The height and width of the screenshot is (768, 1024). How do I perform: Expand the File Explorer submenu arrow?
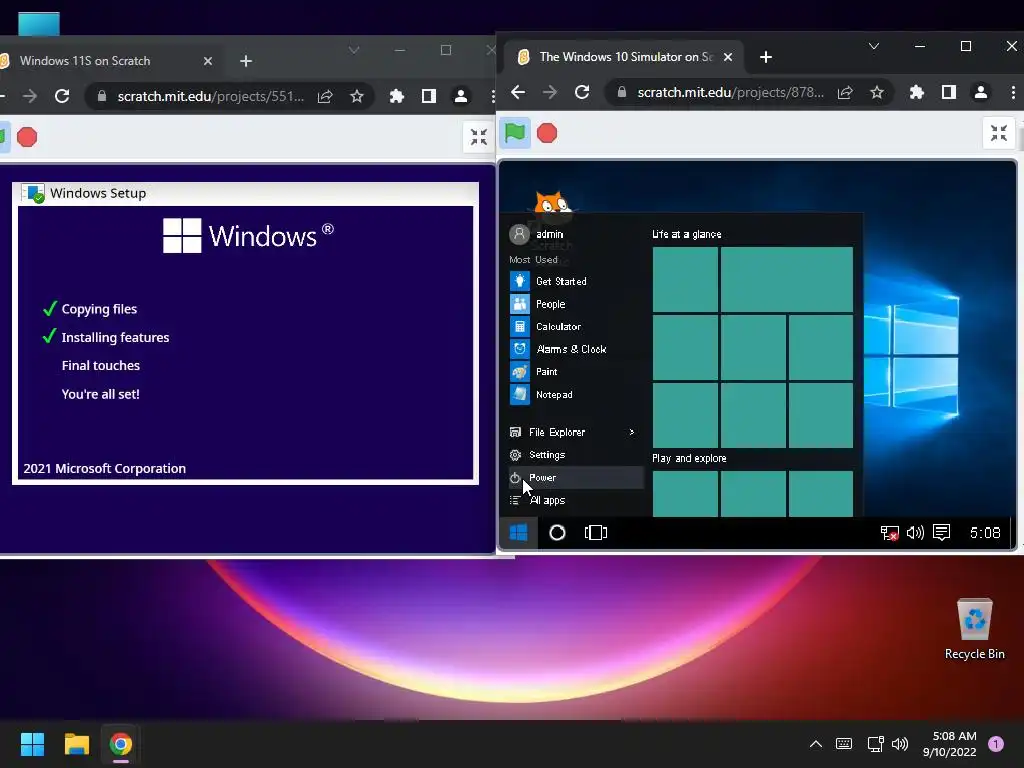pos(632,432)
